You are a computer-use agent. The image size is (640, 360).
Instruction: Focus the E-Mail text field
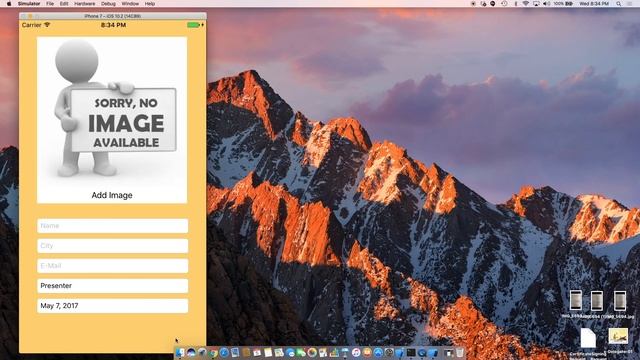113,266
